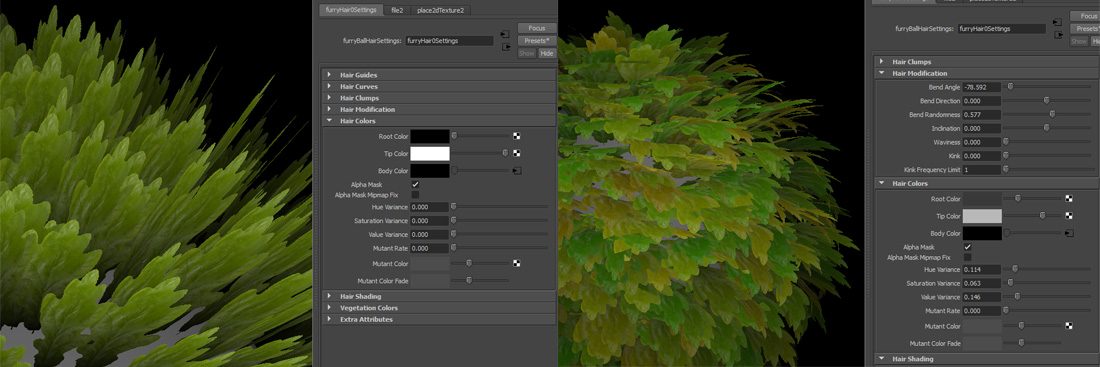Click furryBallHairSettings name field in right panel
The width and height of the screenshot is (1100, 367).
click(x=1001, y=29)
